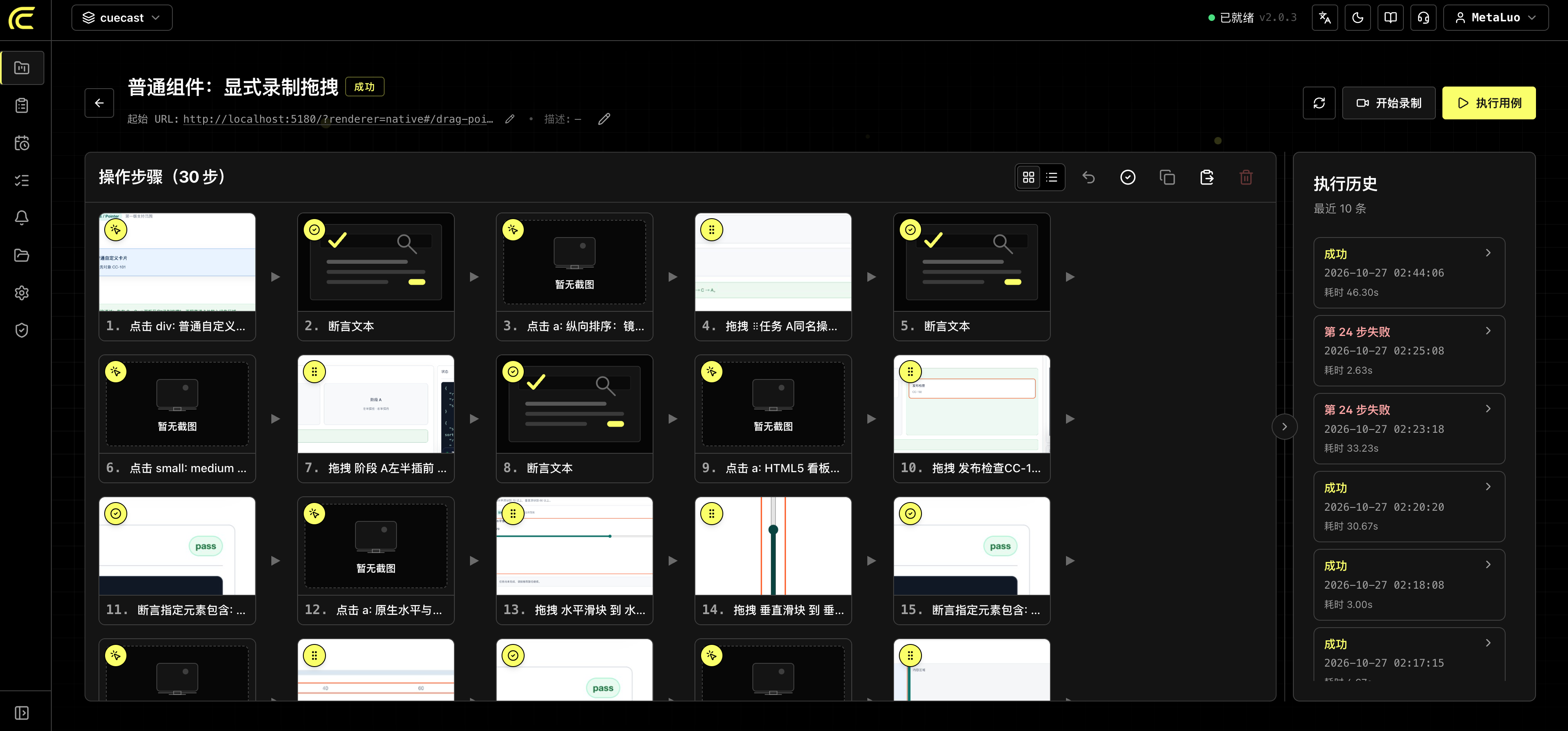The width and height of the screenshot is (1568, 731).
Task: Copy steps with the duplicate icon
Action: 1167,178
